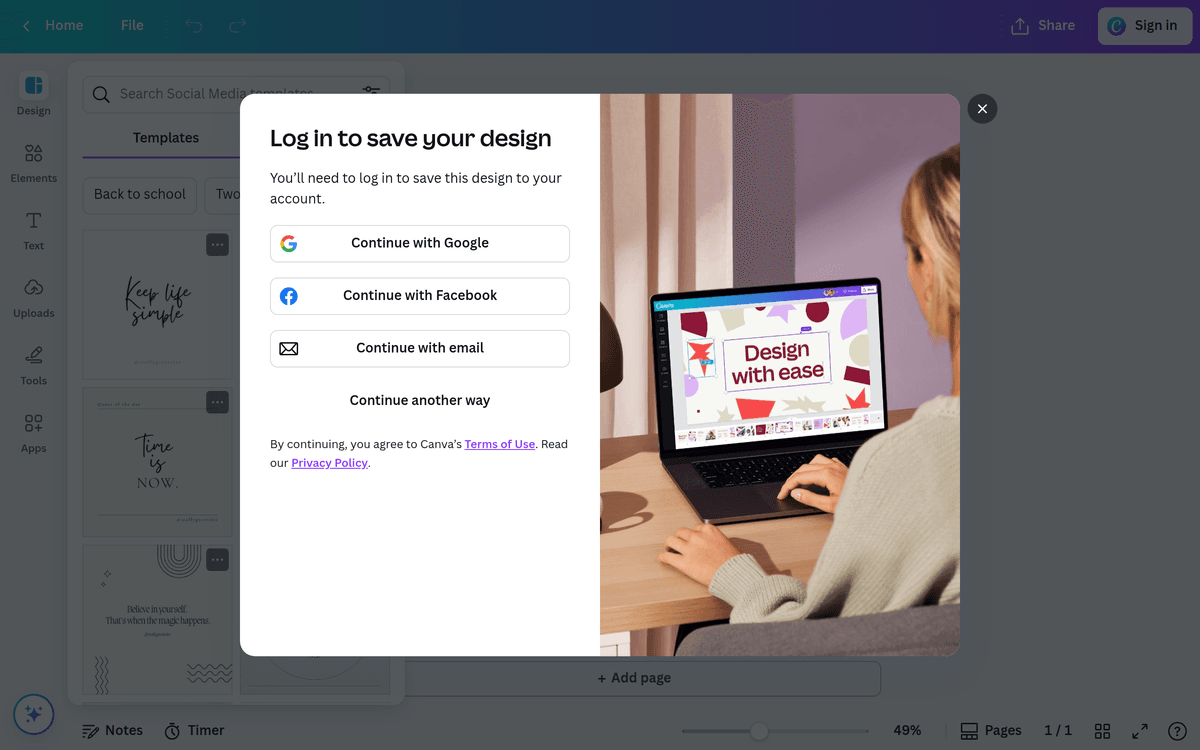Continue with Facebook login

tap(420, 296)
